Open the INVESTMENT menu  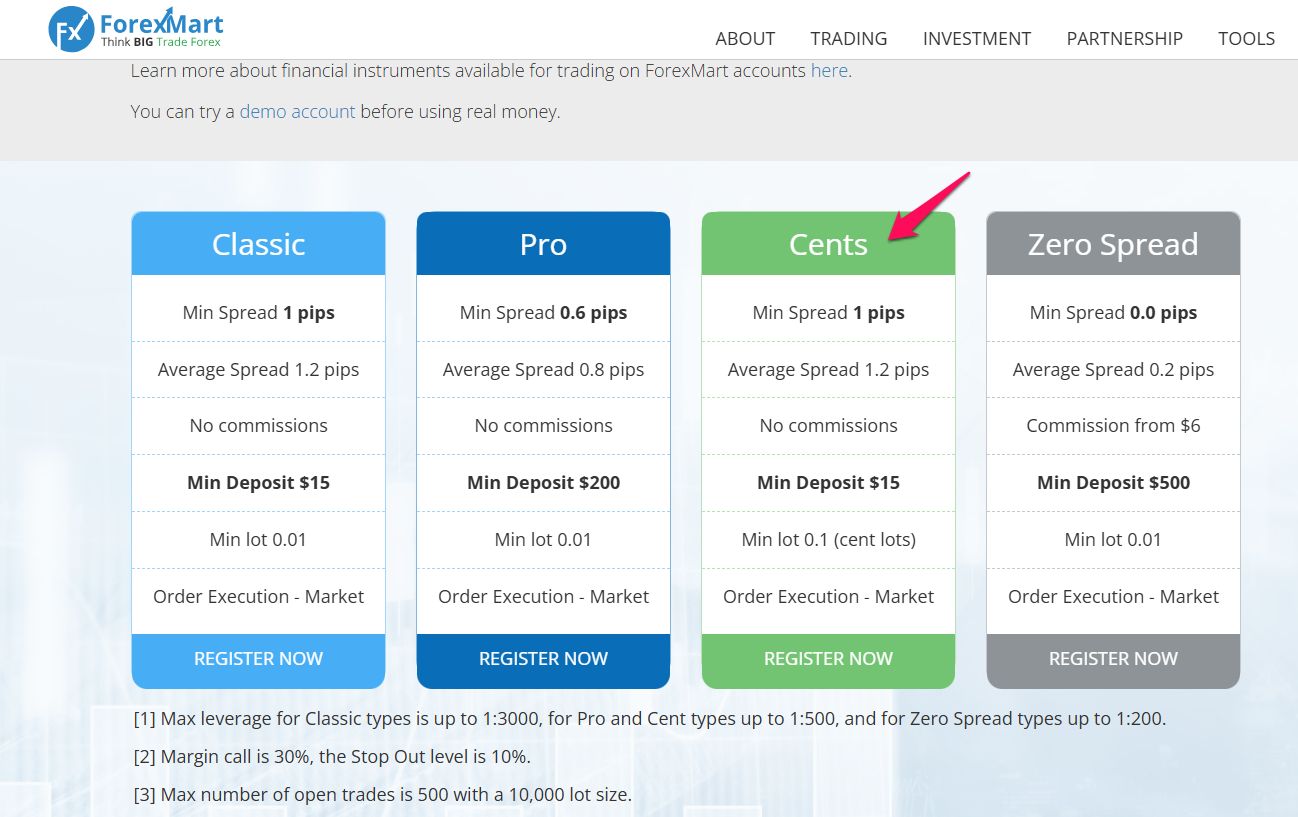[977, 39]
